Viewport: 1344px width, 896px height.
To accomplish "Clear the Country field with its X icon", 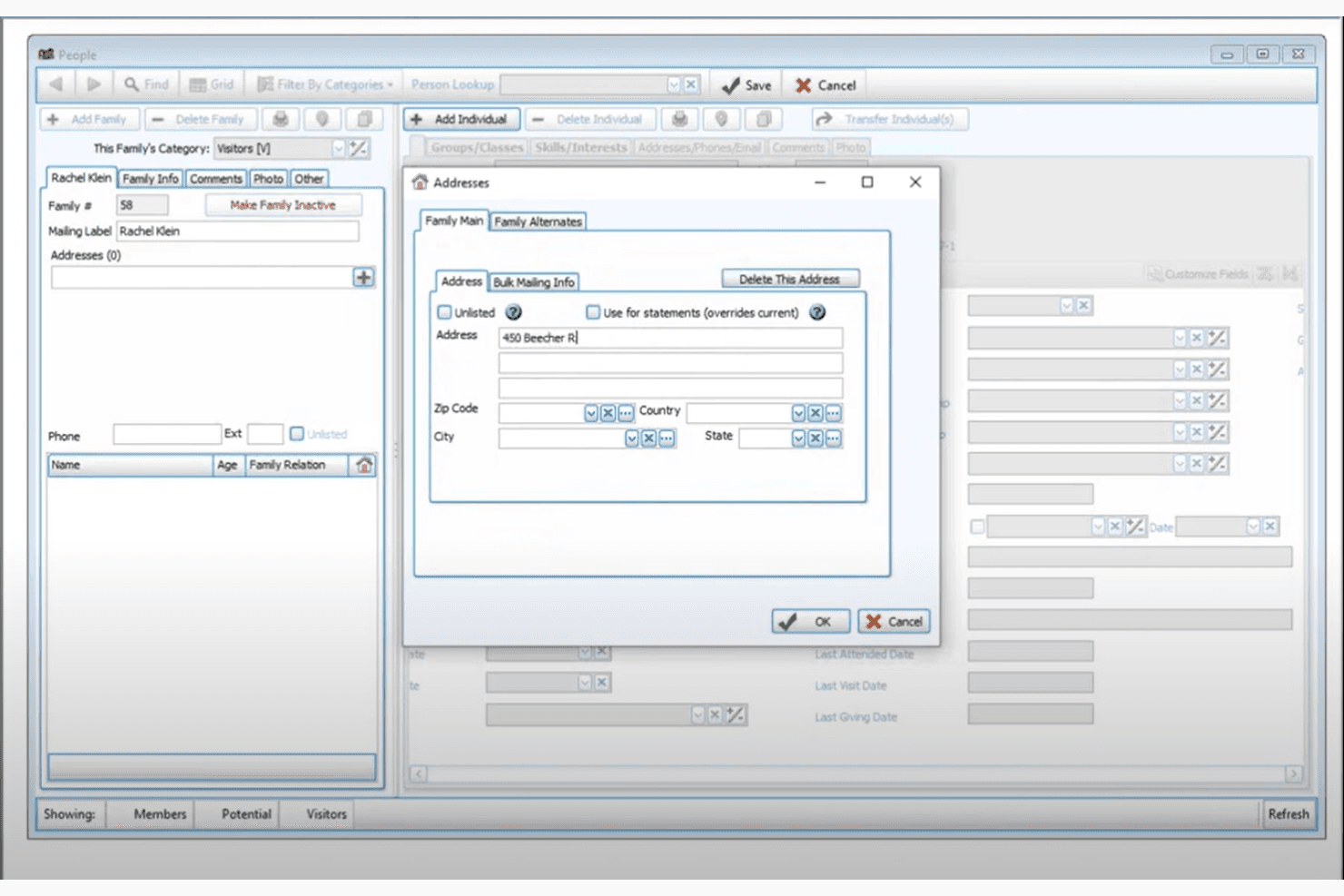I will [x=815, y=413].
